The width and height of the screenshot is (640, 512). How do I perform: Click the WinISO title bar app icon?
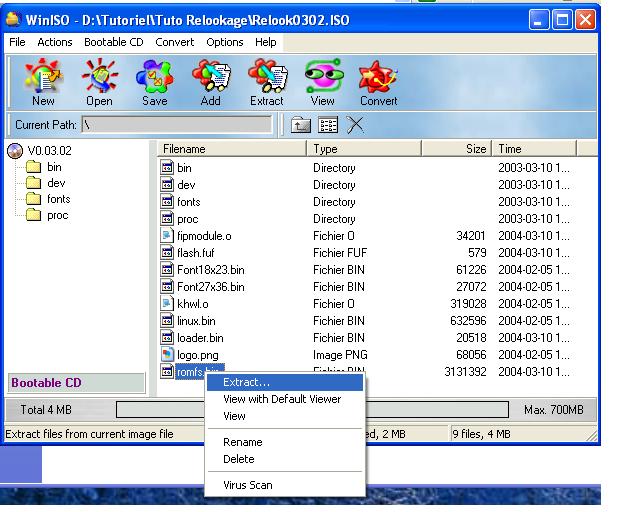pos(13,20)
